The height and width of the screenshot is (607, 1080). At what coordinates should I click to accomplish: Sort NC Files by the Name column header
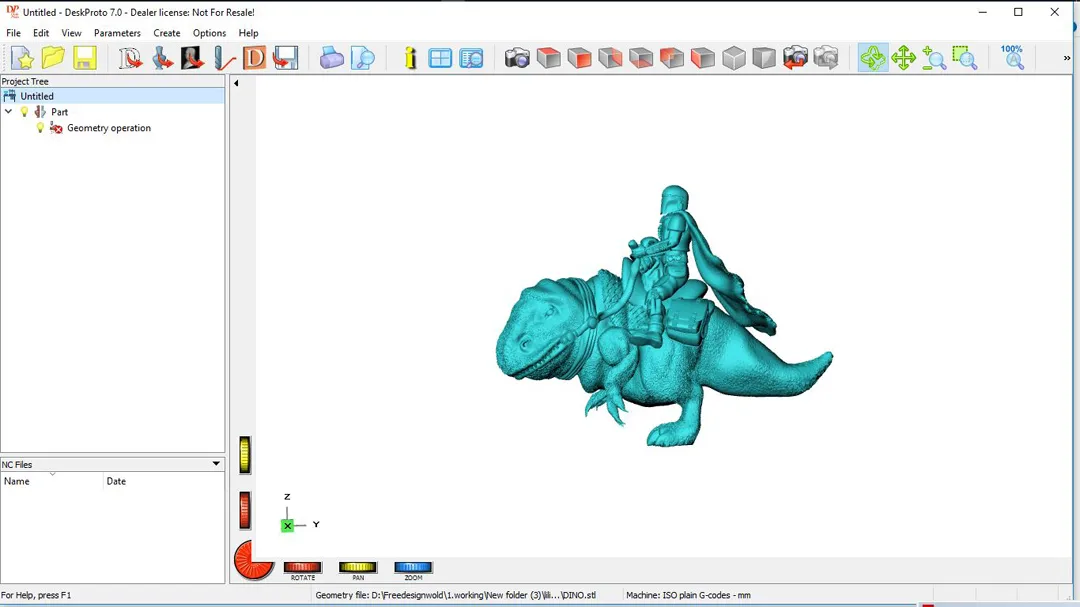(x=52, y=481)
